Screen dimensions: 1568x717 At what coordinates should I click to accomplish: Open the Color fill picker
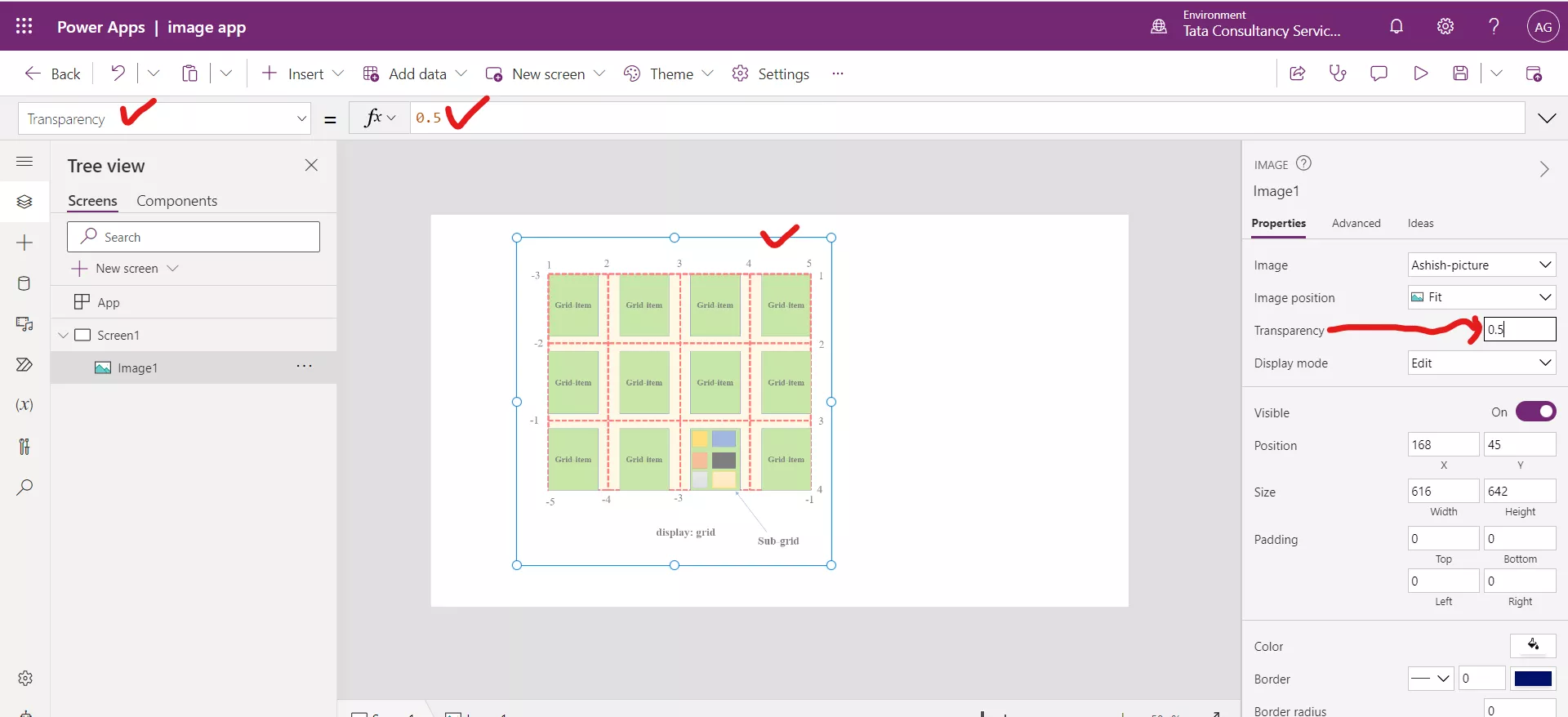click(x=1533, y=645)
